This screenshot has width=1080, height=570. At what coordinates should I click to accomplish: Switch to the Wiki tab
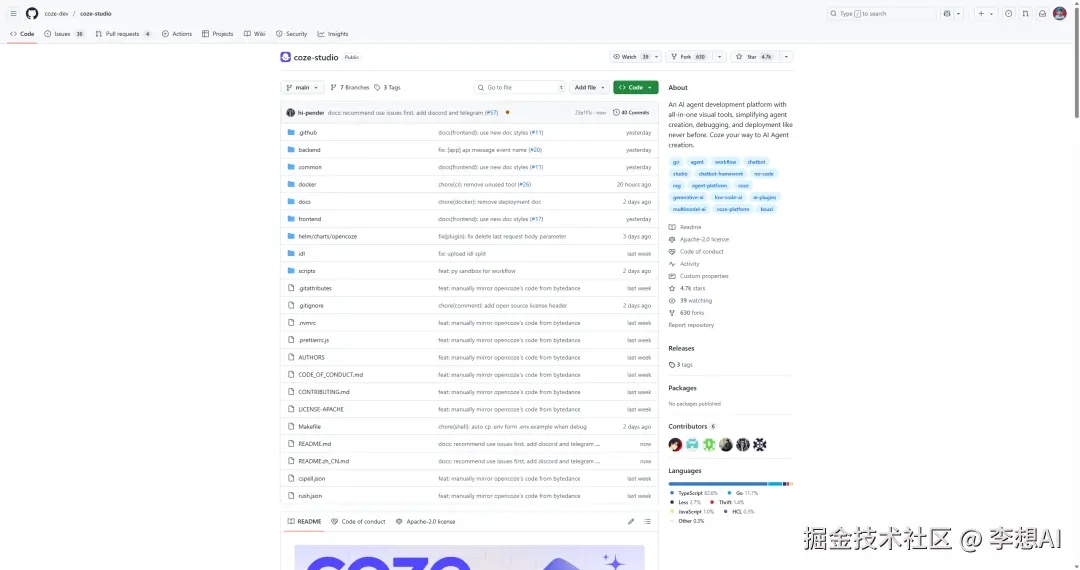pyautogui.click(x=254, y=34)
